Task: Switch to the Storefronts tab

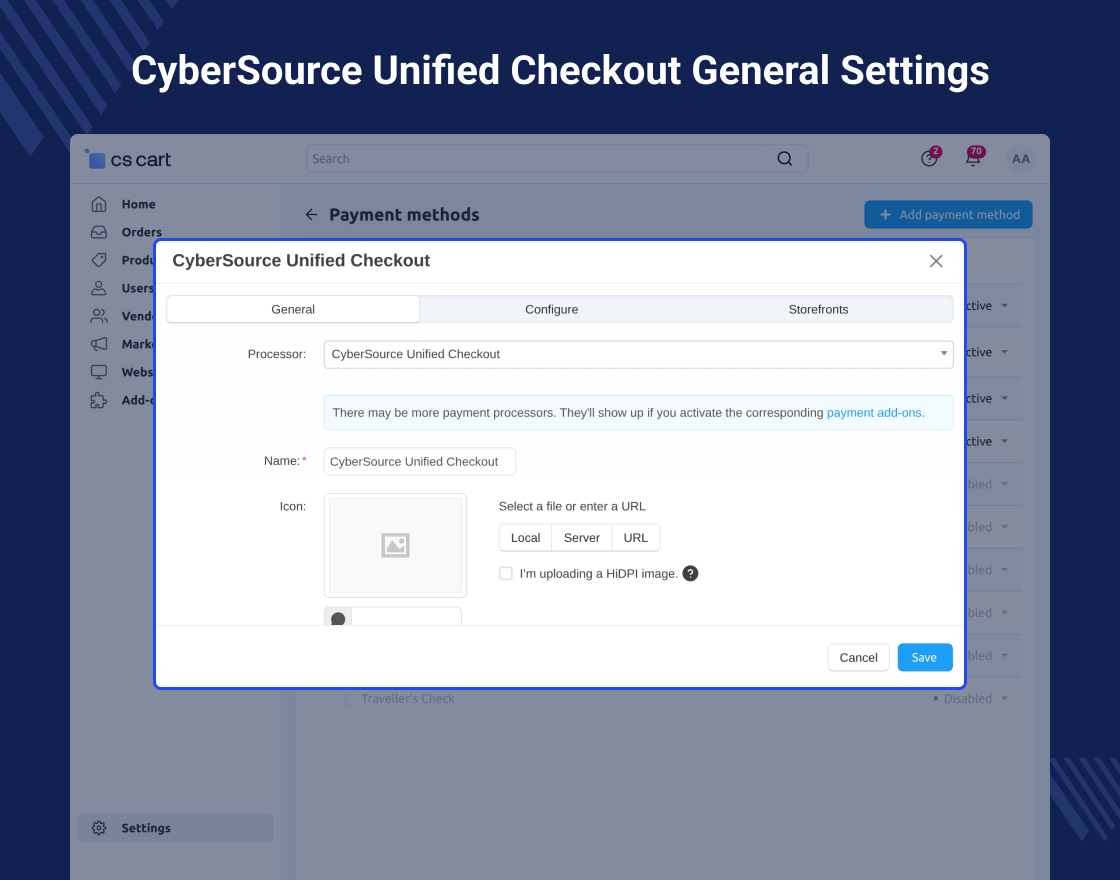Action: [818, 309]
